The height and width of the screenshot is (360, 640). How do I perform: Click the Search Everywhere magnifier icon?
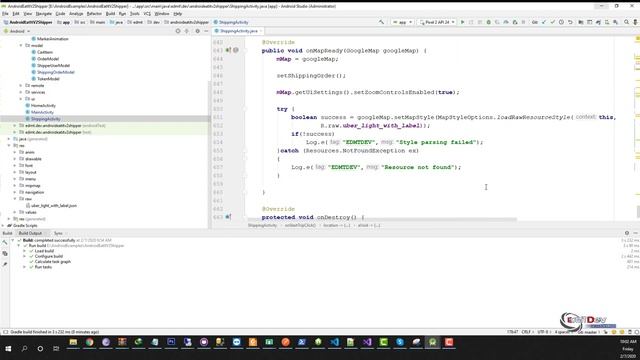pos(626,22)
